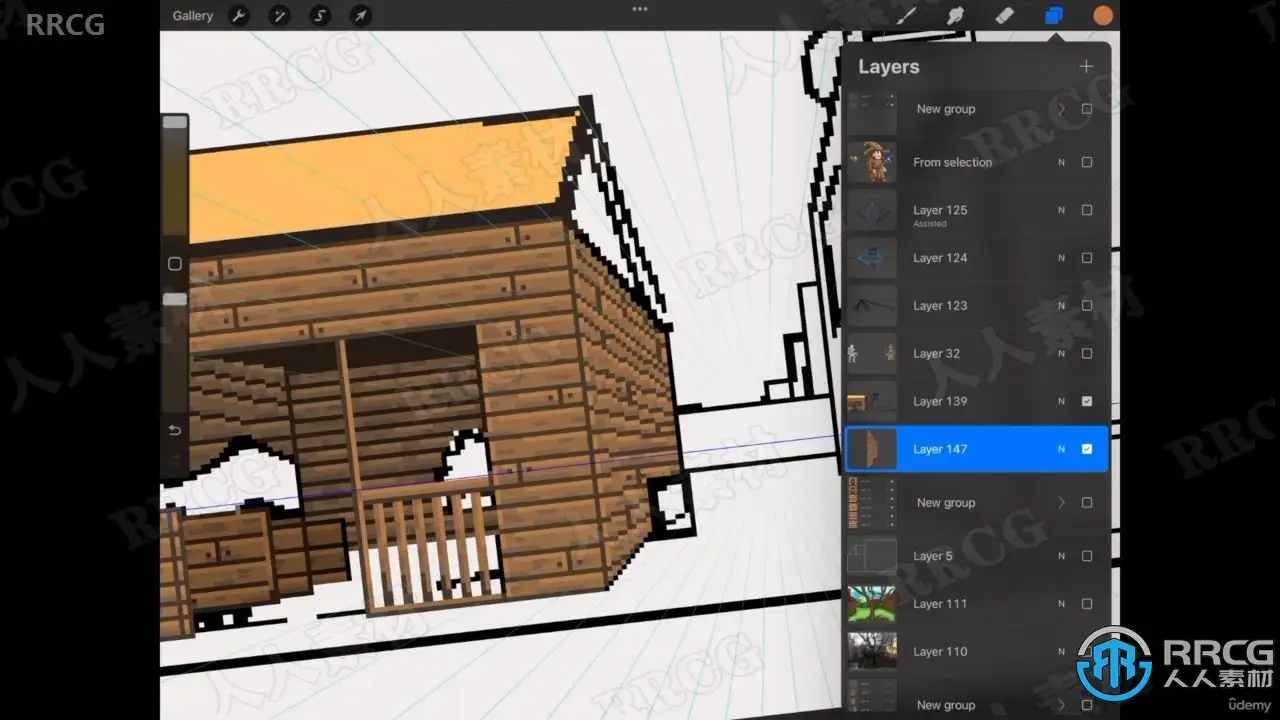
Task: Show the New group above From selection
Action: (x=1087, y=109)
